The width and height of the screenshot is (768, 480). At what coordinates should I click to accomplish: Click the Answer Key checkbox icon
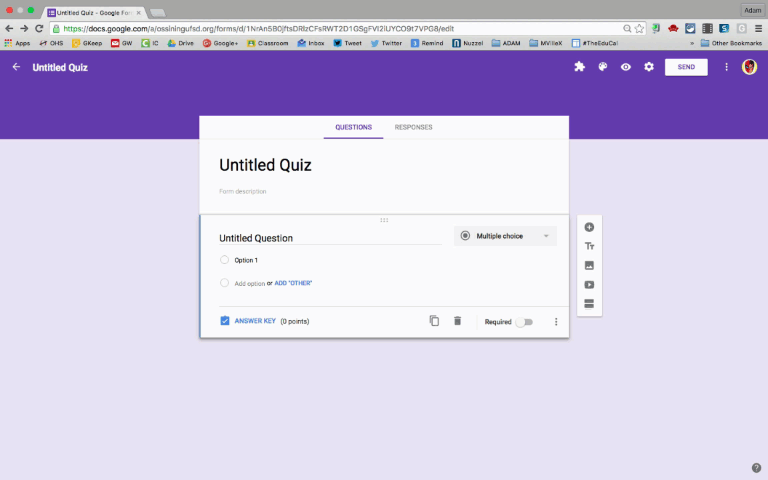pyautogui.click(x=225, y=321)
